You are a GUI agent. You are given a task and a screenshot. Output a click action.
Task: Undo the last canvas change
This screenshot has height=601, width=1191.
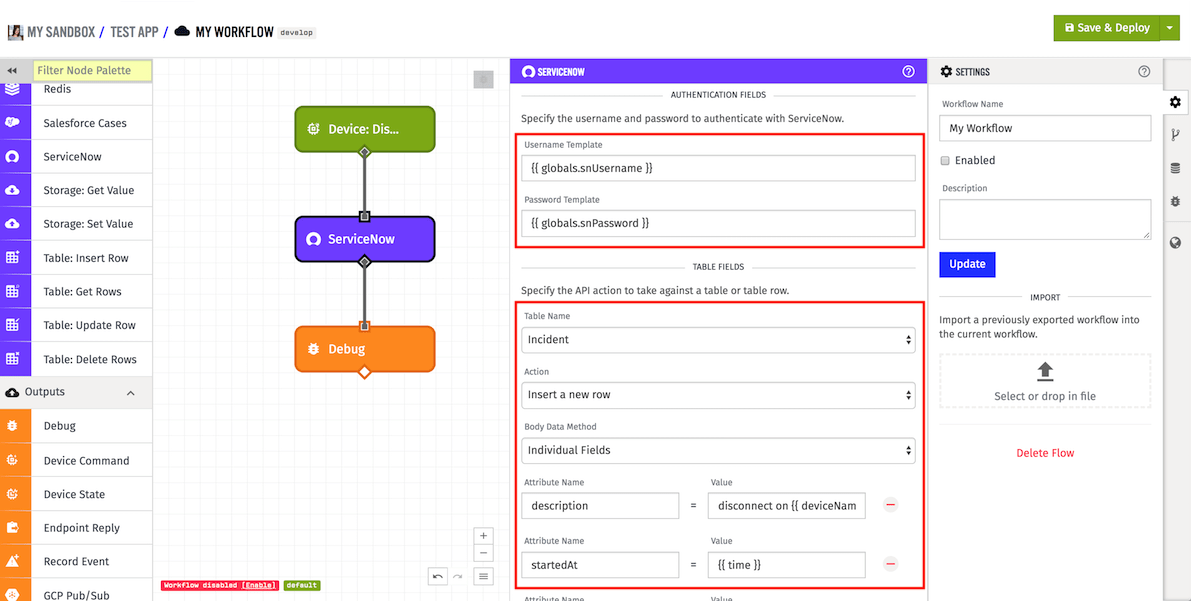(438, 577)
